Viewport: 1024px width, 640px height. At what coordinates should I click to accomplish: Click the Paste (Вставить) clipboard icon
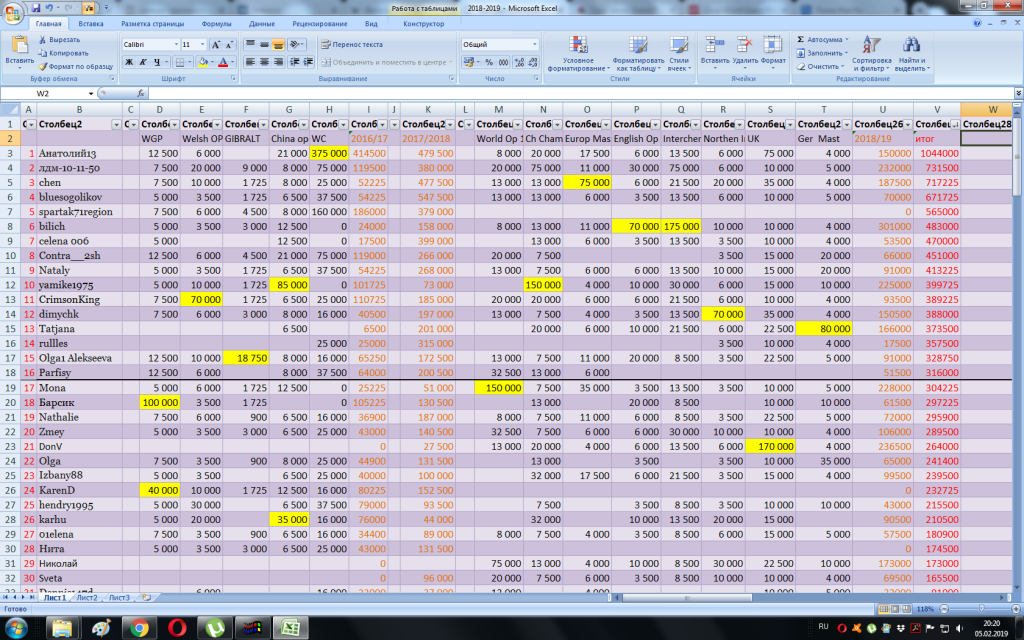tap(19, 44)
